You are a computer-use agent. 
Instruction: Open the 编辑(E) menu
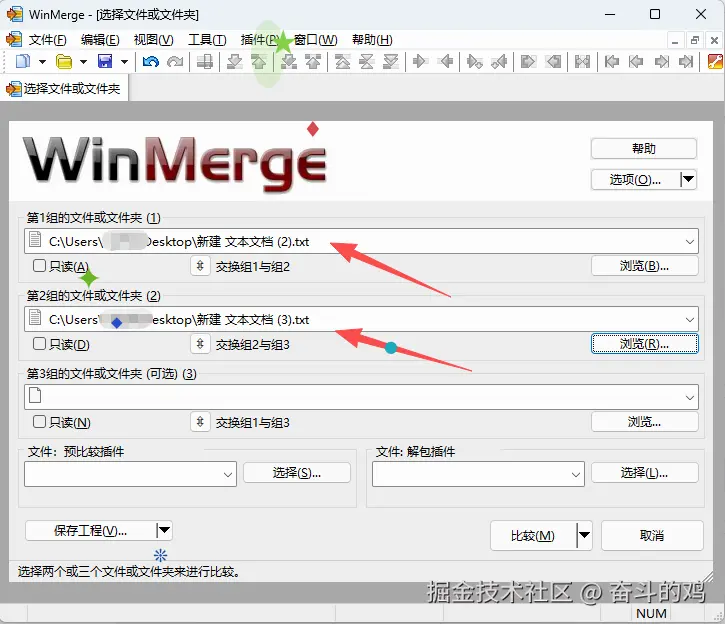click(100, 40)
